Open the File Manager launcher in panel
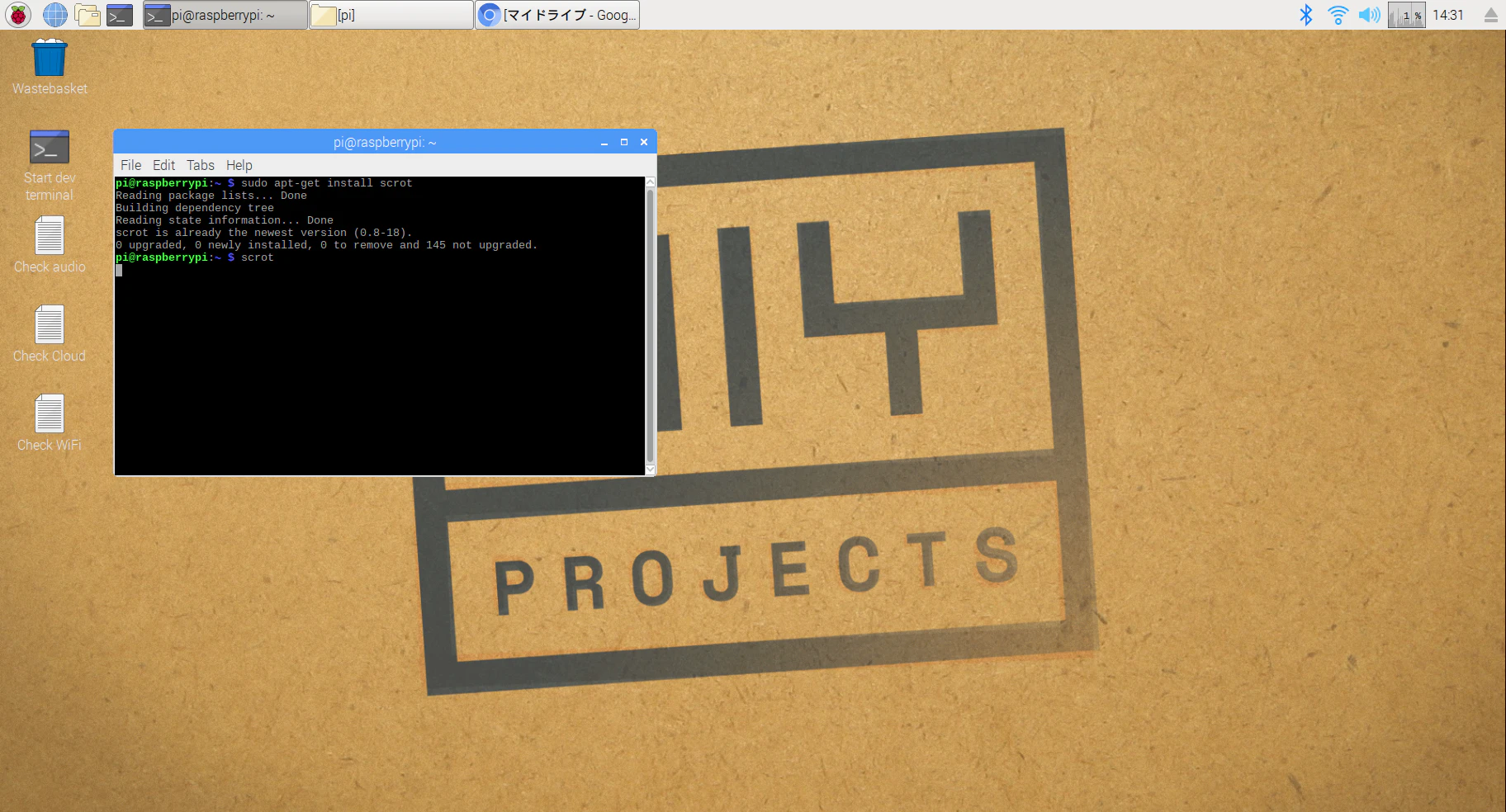Image resolution: width=1506 pixels, height=812 pixels. 87,15
